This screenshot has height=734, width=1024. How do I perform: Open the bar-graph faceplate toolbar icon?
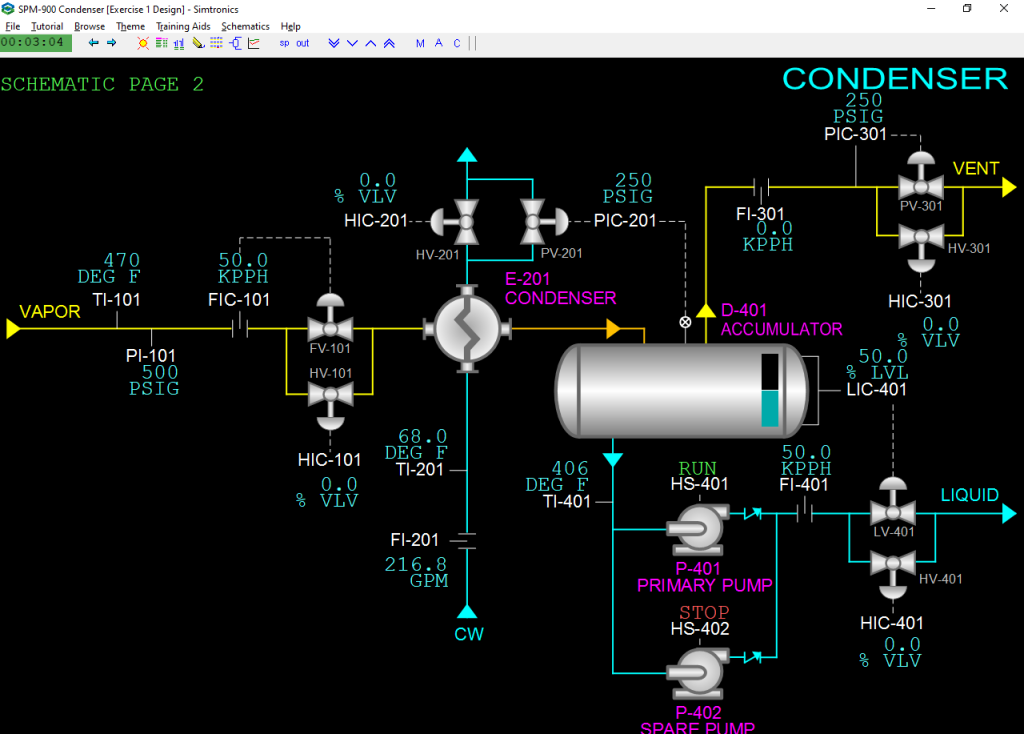click(x=179, y=43)
